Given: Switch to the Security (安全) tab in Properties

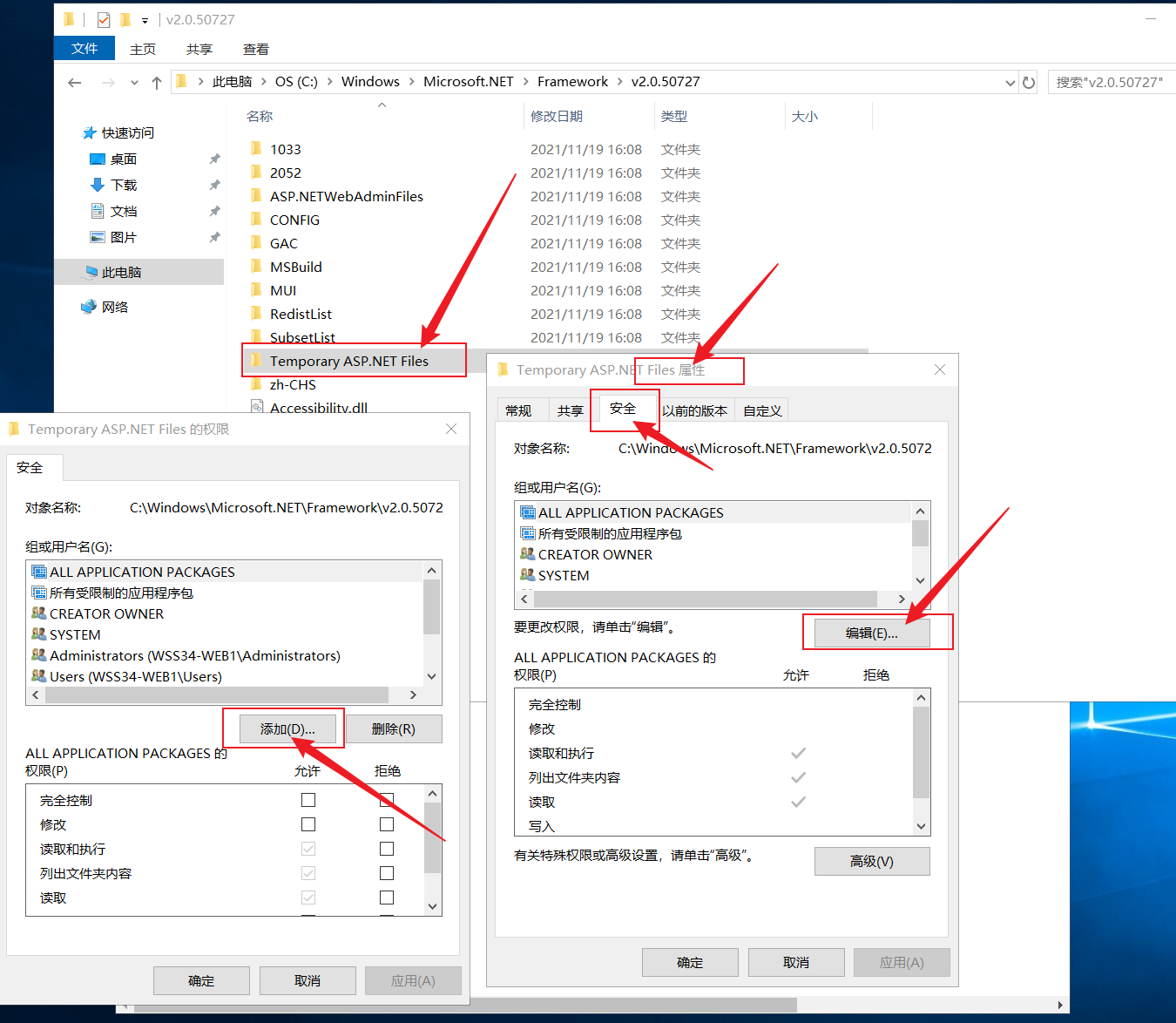Looking at the screenshot, I should point(623,409).
